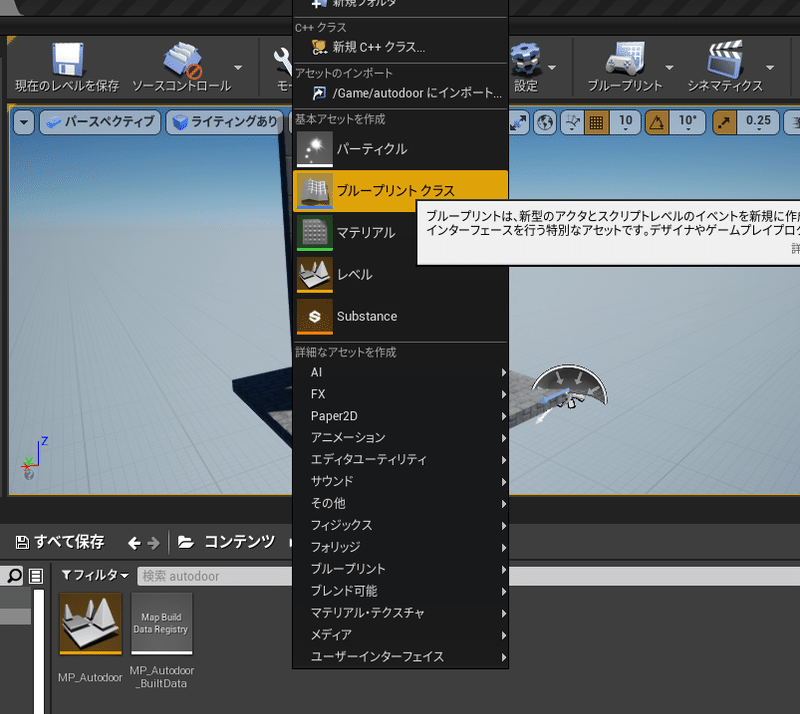800x714 pixels.
Task: Select the MP_Autodoor level thumbnail
Action: [91, 624]
